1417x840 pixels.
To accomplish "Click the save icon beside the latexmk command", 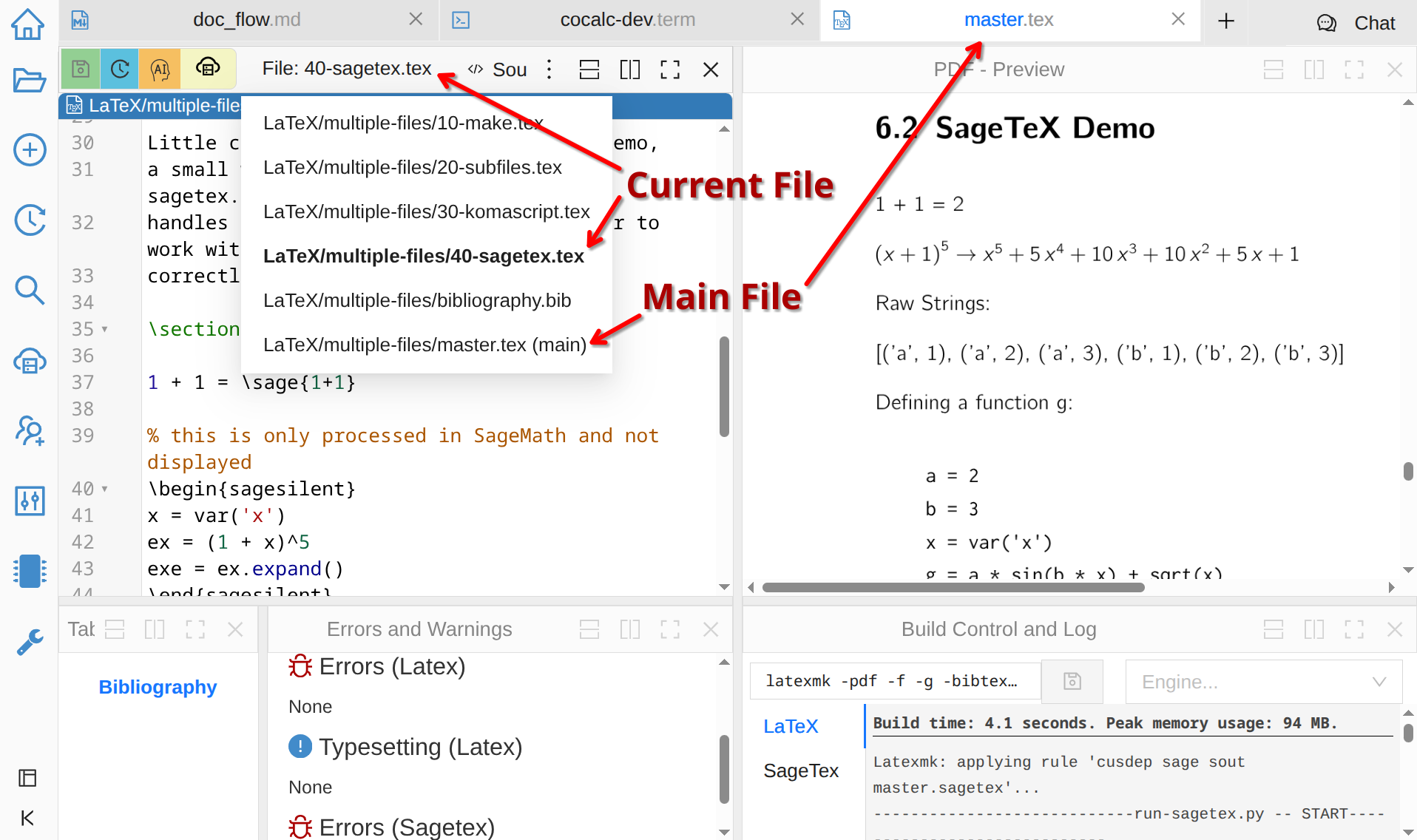I will [x=1072, y=681].
